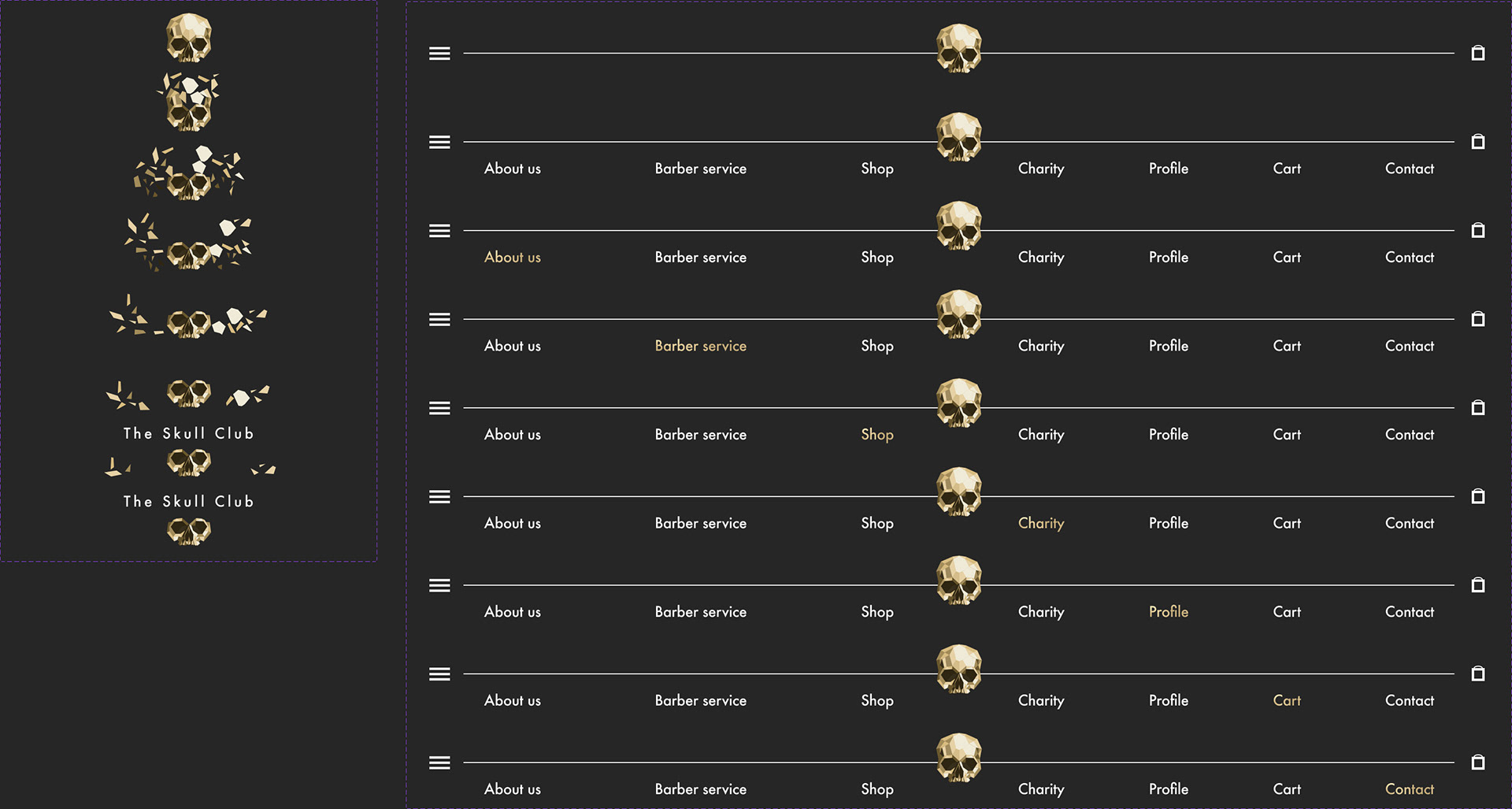Image resolution: width=1512 pixels, height=809 pixels.
Task: Click the gold highlighted Shop menu item
Action: (877, 435)
